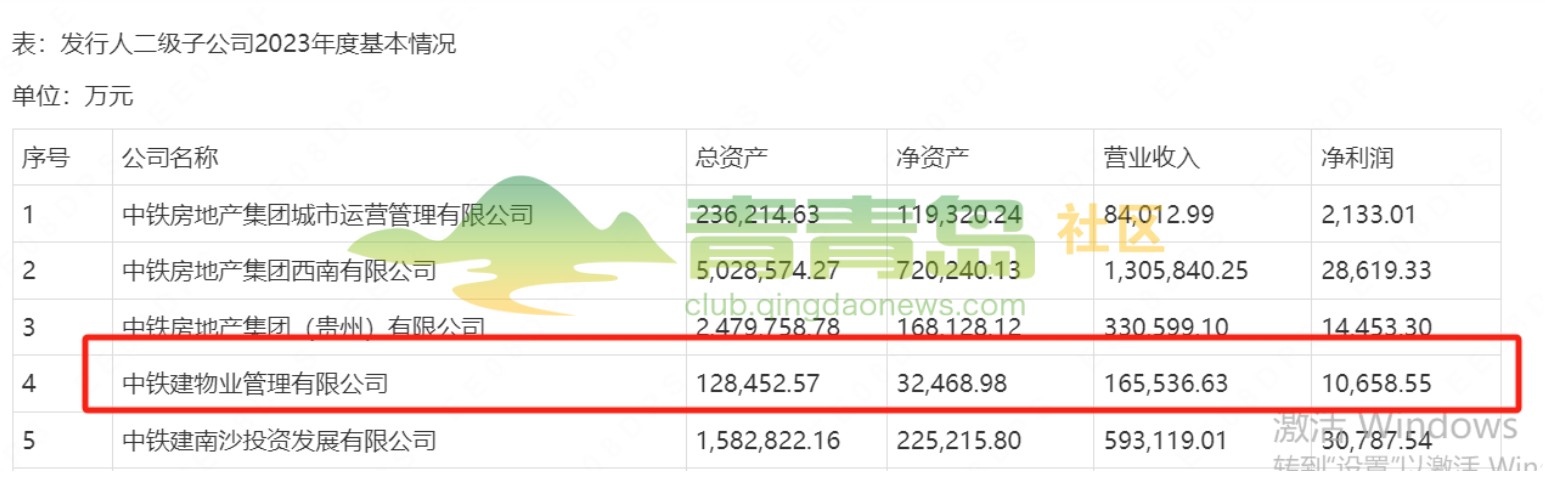Viewport: 1545px width, 489px height.
Task: Click net profit value 30,787.54
Action: [1376, 439]
